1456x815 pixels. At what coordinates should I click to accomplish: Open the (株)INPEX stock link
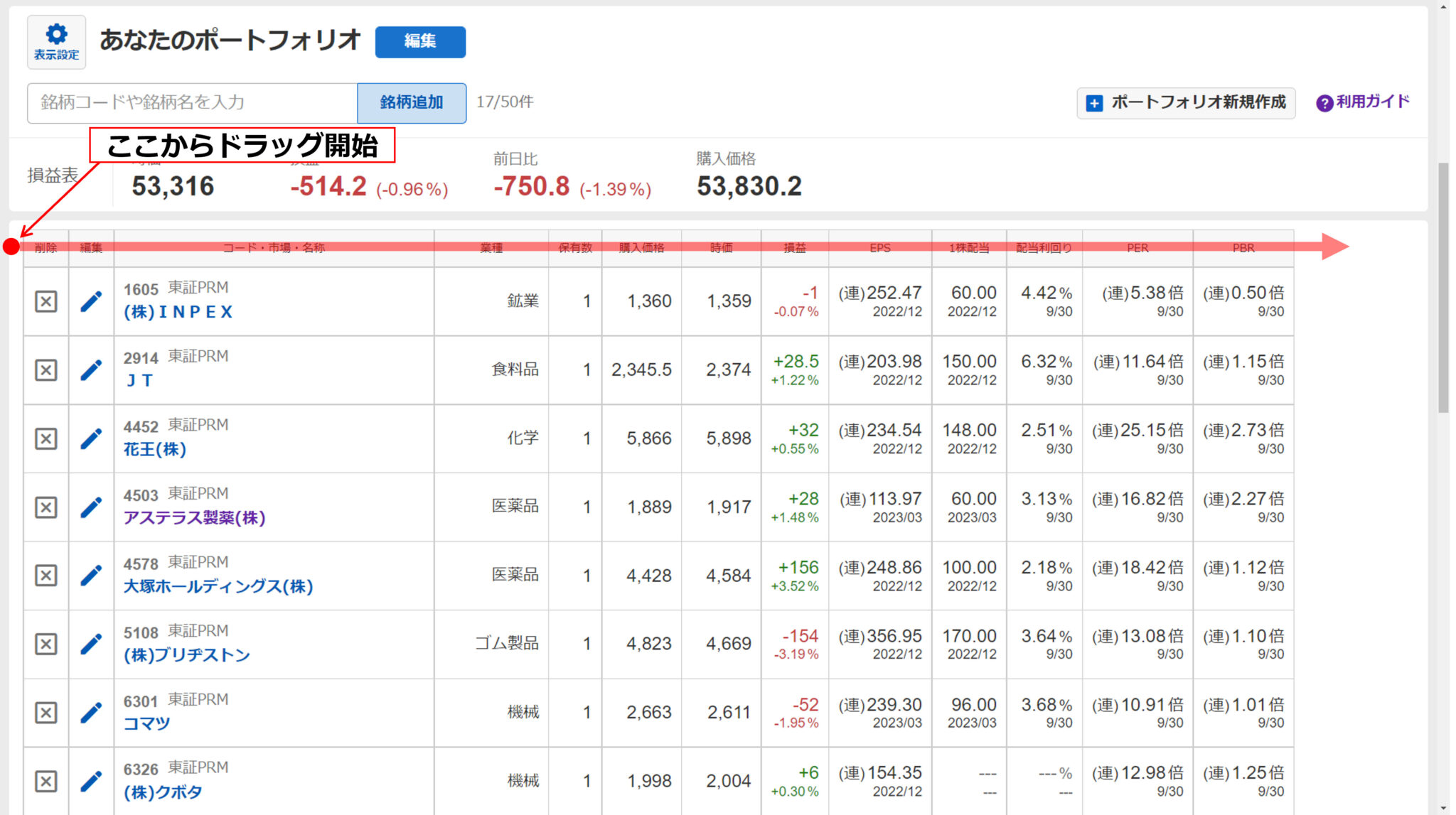[178, 312]
